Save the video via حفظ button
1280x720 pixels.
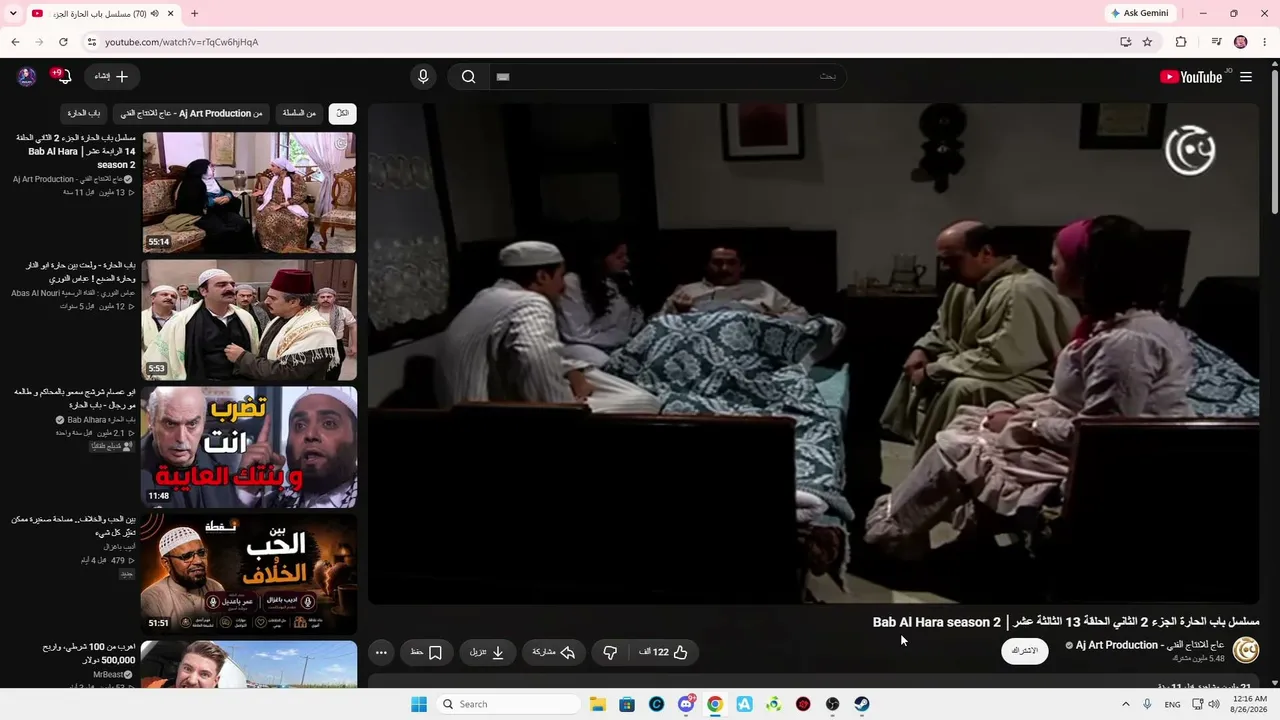pos(427,652)
